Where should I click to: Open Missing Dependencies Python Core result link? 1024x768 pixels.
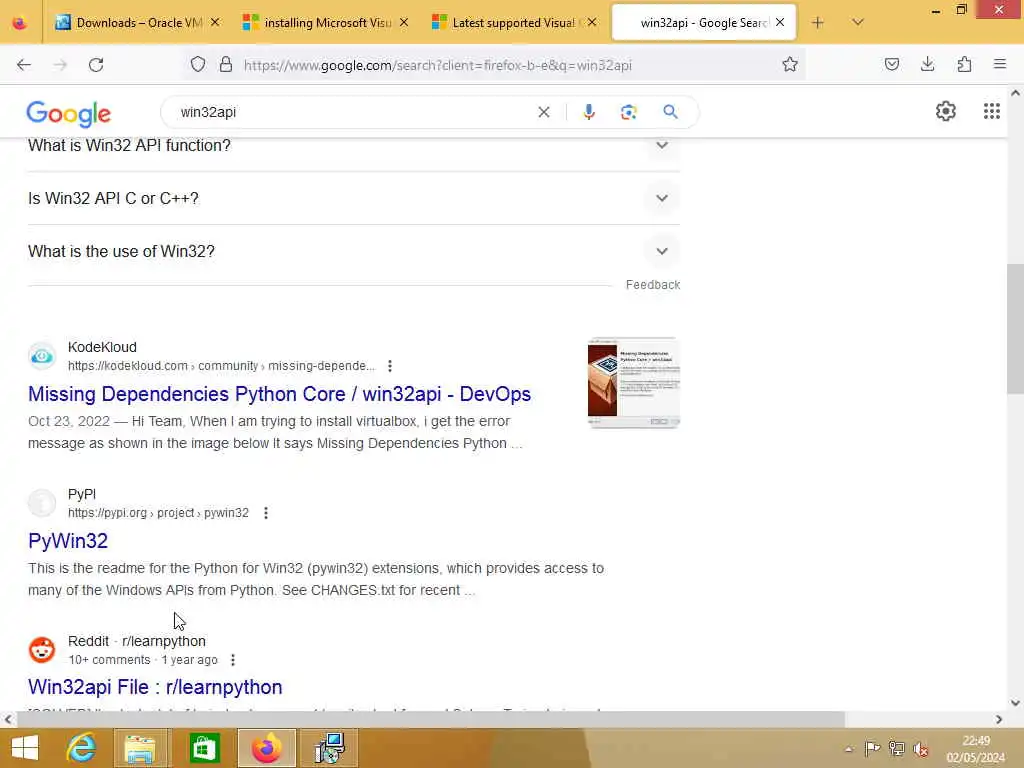coord(280,394)
